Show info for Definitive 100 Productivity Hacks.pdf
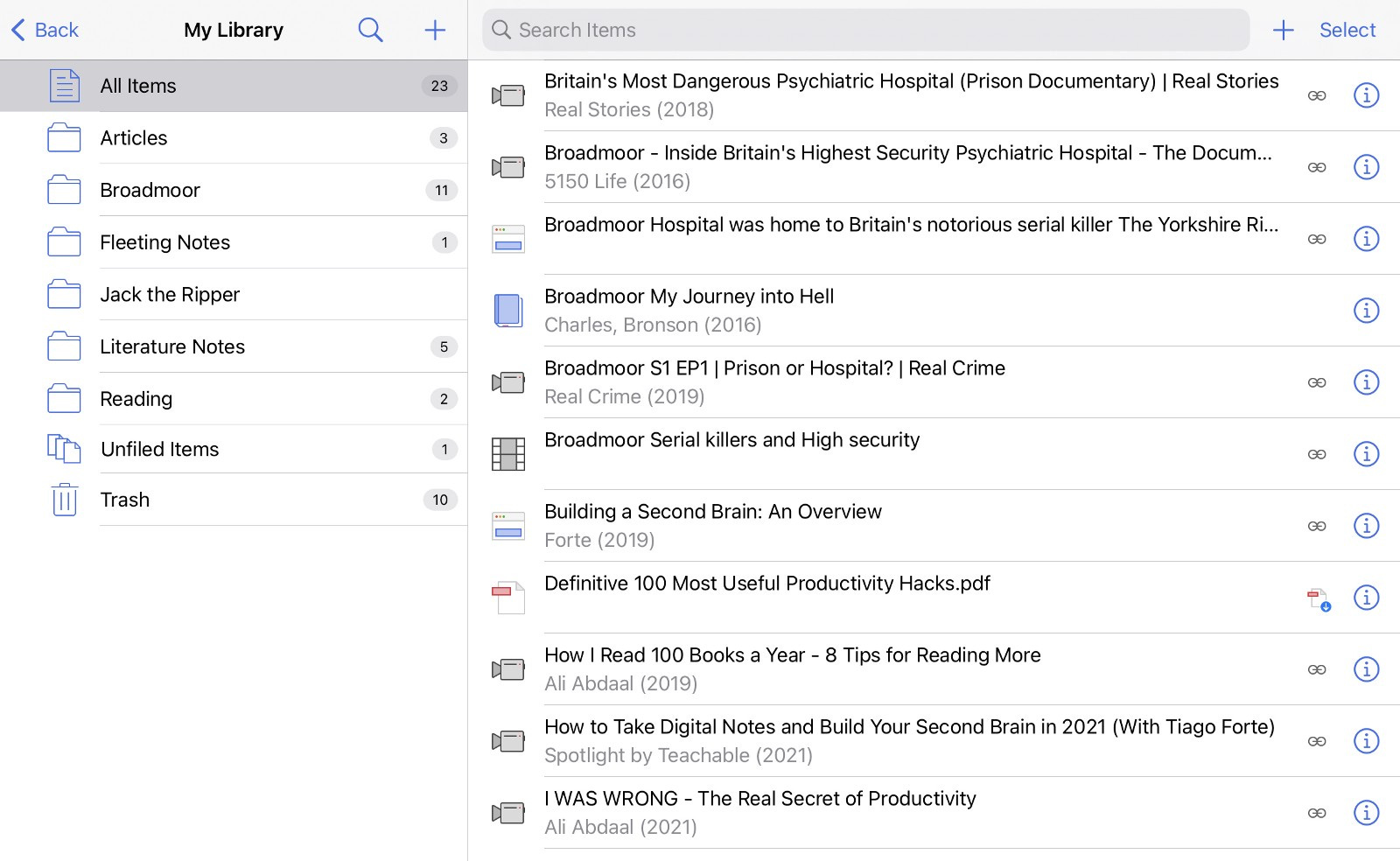This screenshot has height=861, width=1400. (1366, 597)
